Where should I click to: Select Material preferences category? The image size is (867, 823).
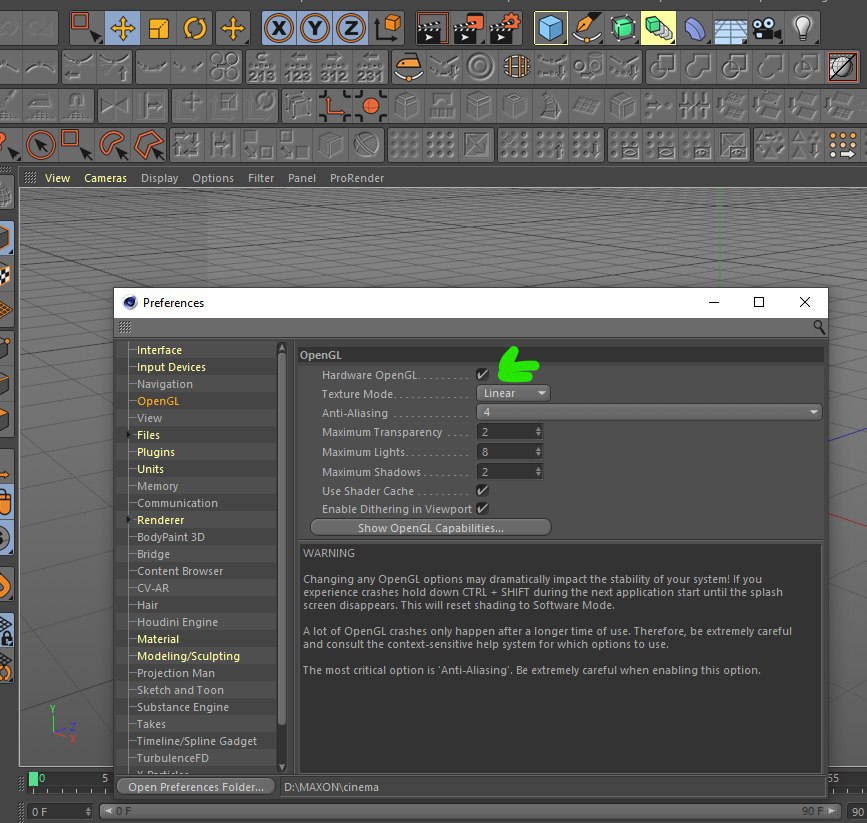158,639
